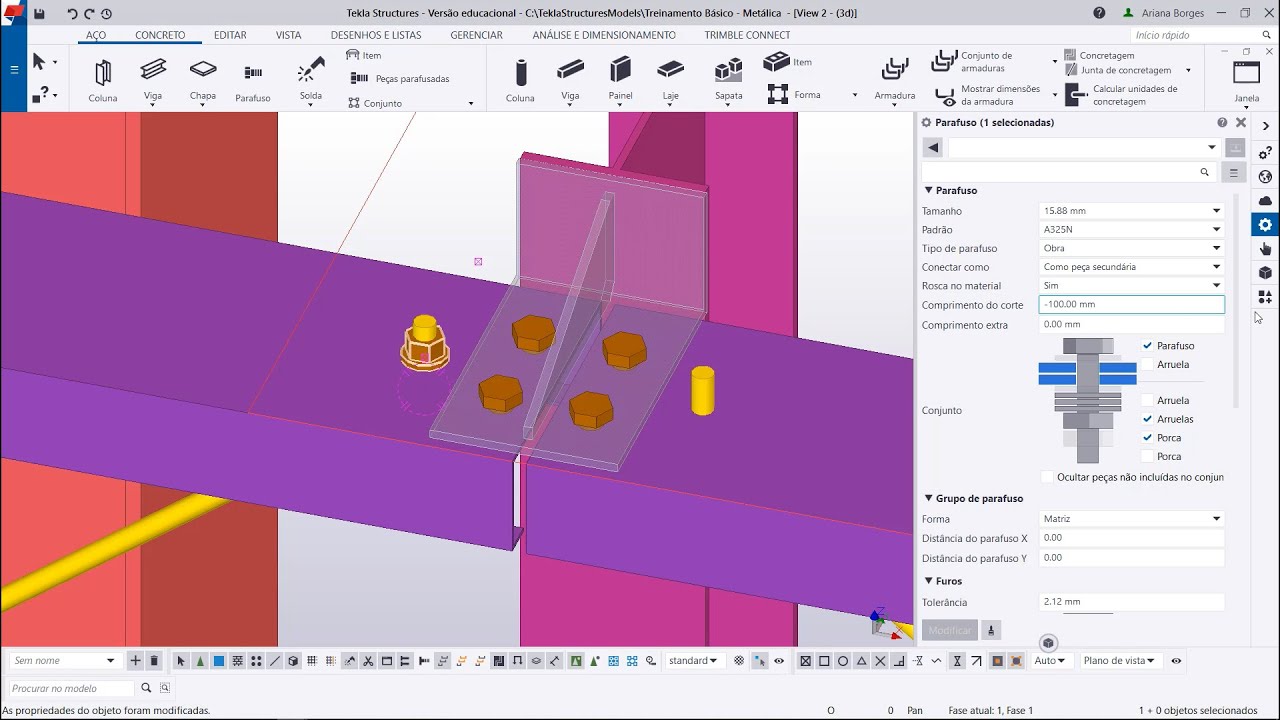Viewport: 1280px width, 720px height.
Task: Add a new saved setting with plus icon
Action: (x=136, y=661)
